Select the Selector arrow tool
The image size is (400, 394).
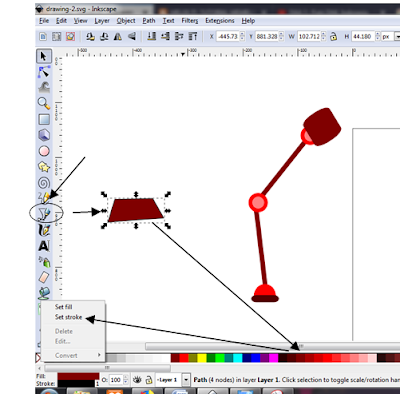pos(44,56)
